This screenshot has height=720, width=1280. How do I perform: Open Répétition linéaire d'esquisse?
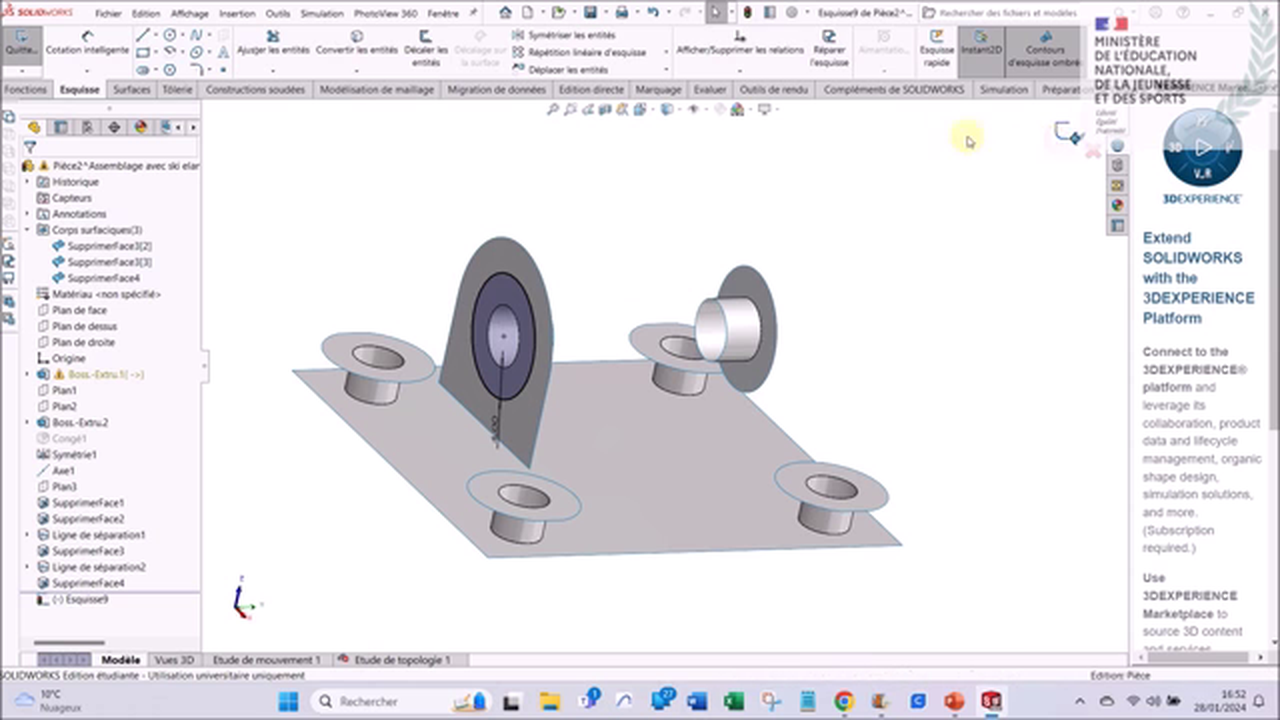[x=588, y=51]
